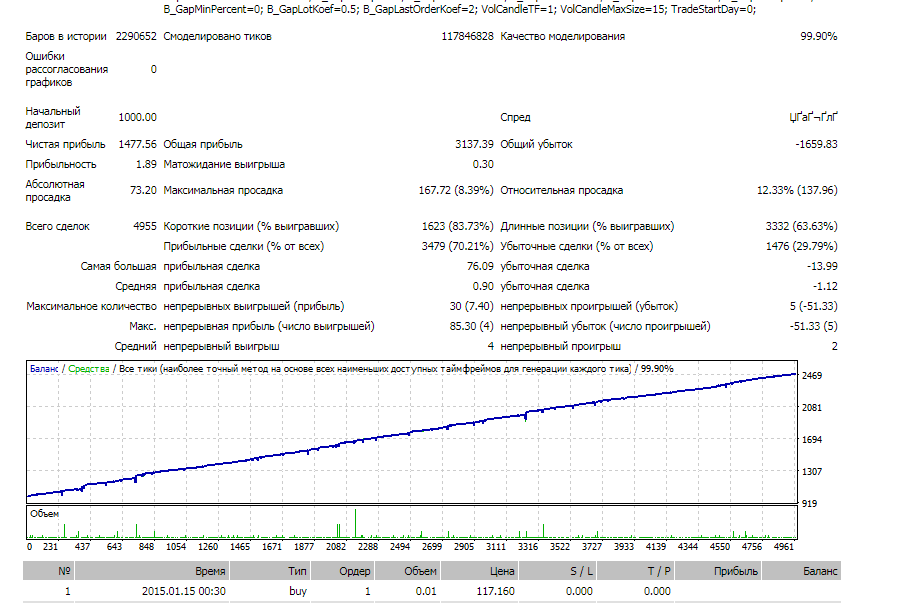Click max consecutive loss -51.33 (5)
The width and height of the screenshot is (899, 603).
point(814,326)
